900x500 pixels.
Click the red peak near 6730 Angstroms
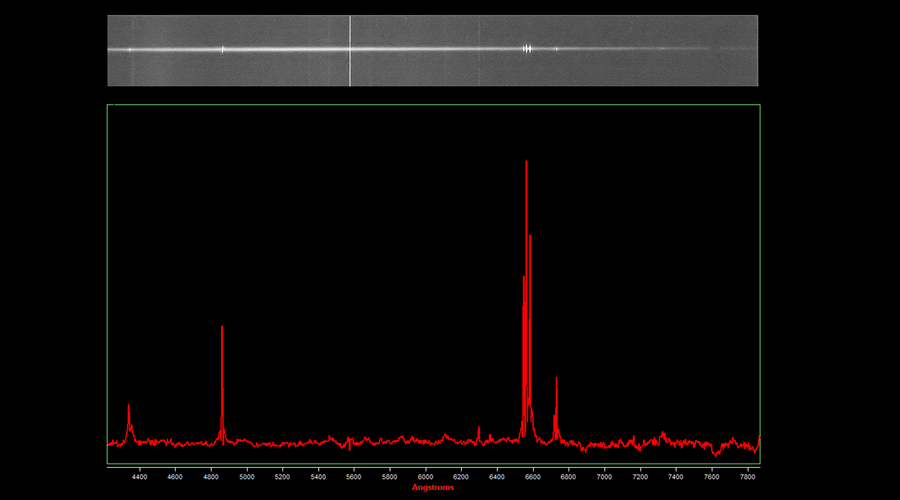point(556,379)
